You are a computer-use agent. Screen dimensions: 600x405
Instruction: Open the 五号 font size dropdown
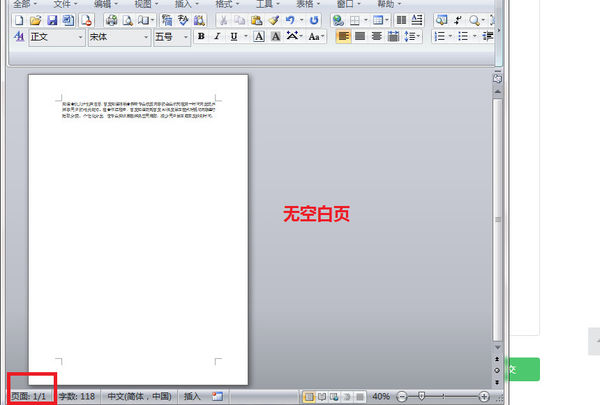[x=172, y=37]
